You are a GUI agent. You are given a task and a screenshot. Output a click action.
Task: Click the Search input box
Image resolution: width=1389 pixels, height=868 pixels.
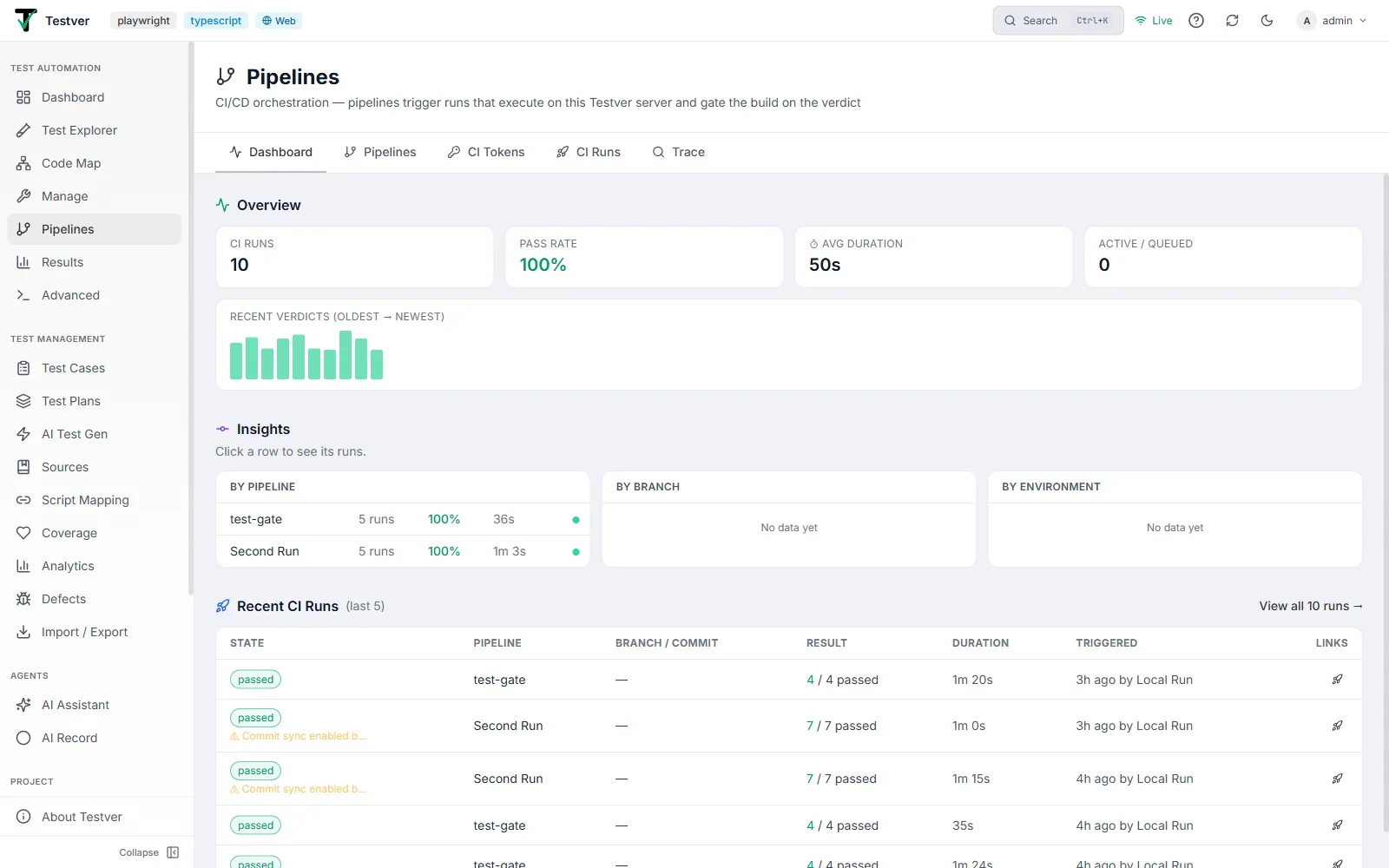tap(1057, 21)
